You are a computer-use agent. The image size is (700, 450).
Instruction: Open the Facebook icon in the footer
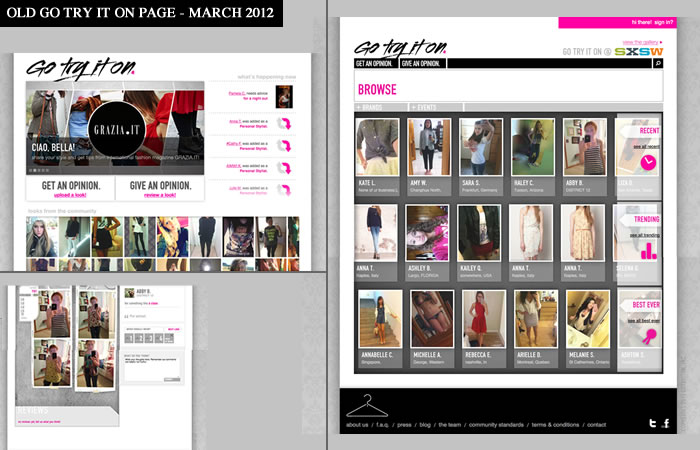point(666,423)
